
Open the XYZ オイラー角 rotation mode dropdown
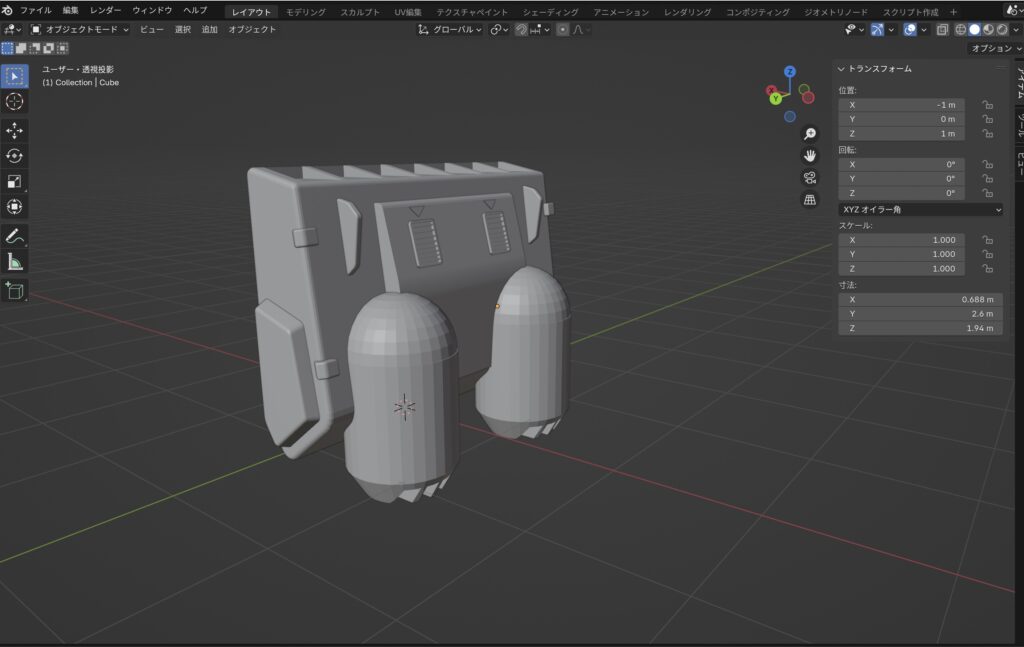(x=920, y=210)
